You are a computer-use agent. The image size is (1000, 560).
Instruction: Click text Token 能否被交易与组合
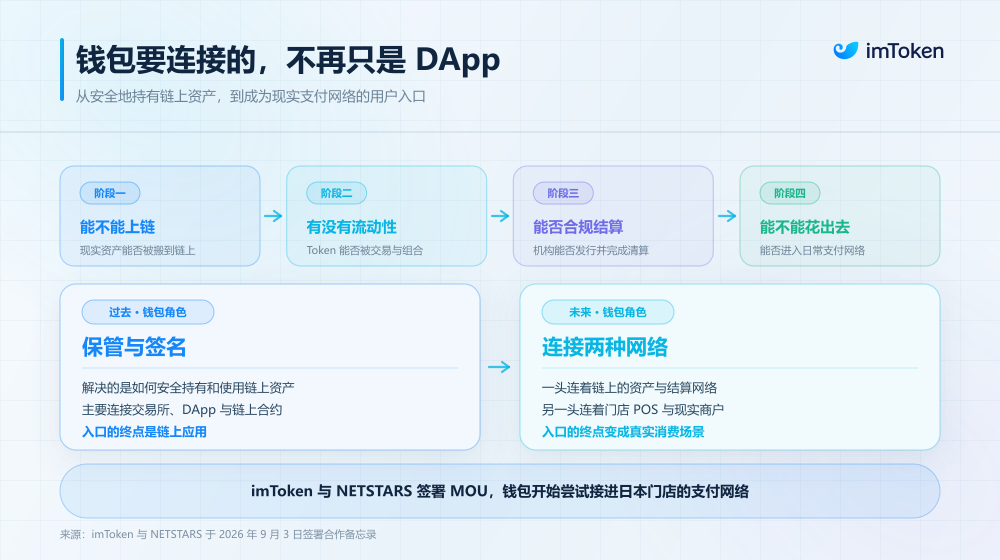tap(365, 251)
